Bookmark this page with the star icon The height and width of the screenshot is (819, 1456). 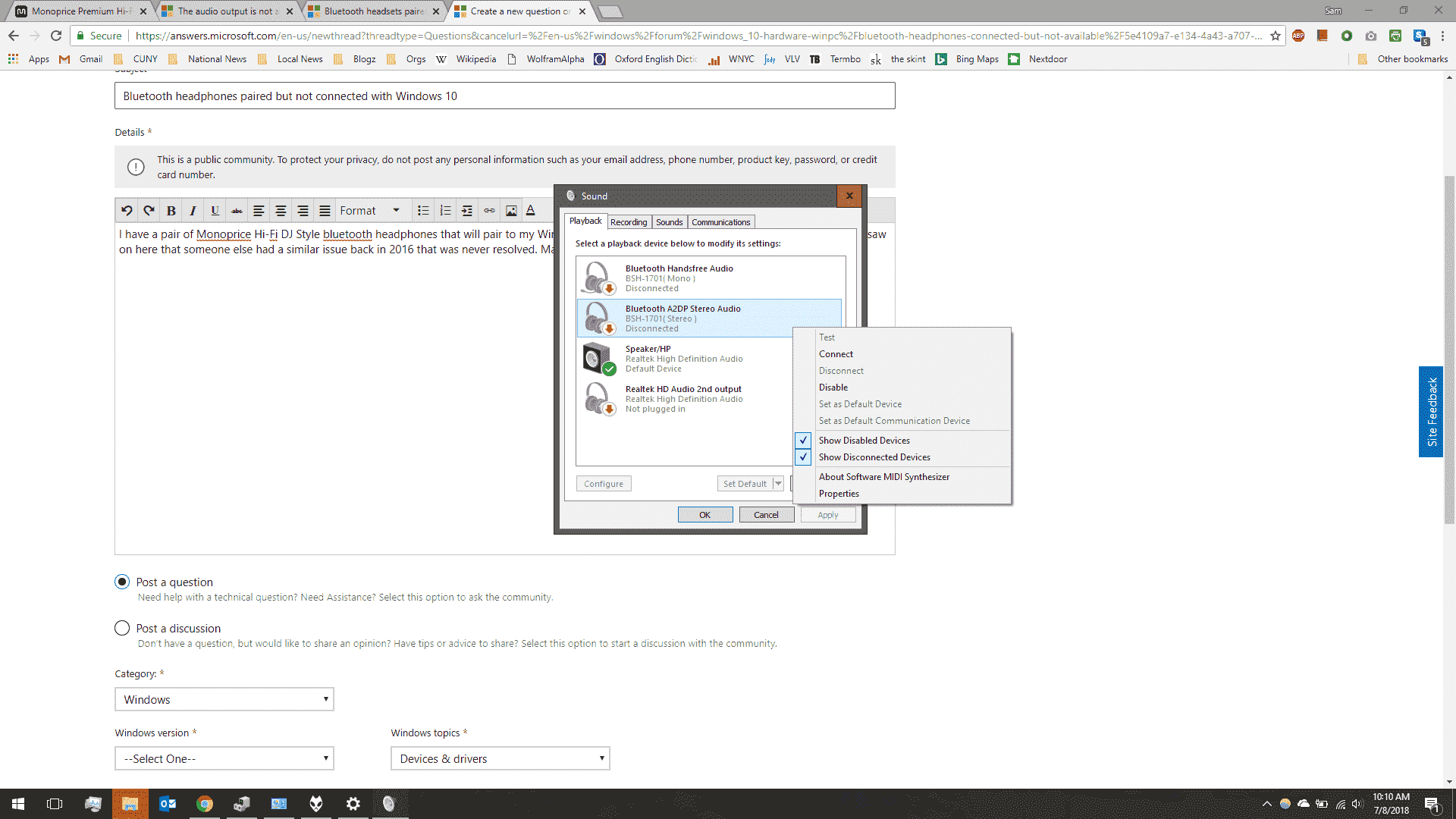pyautogui.click(x=1276, y=36)
